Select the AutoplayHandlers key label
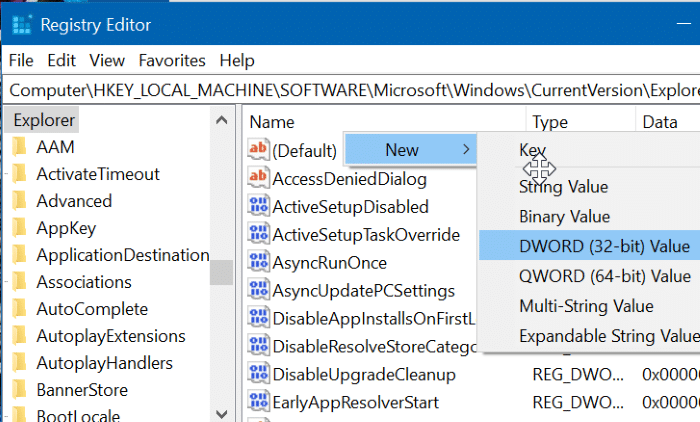This screenshot has height=422, width=700. (104, 363)
